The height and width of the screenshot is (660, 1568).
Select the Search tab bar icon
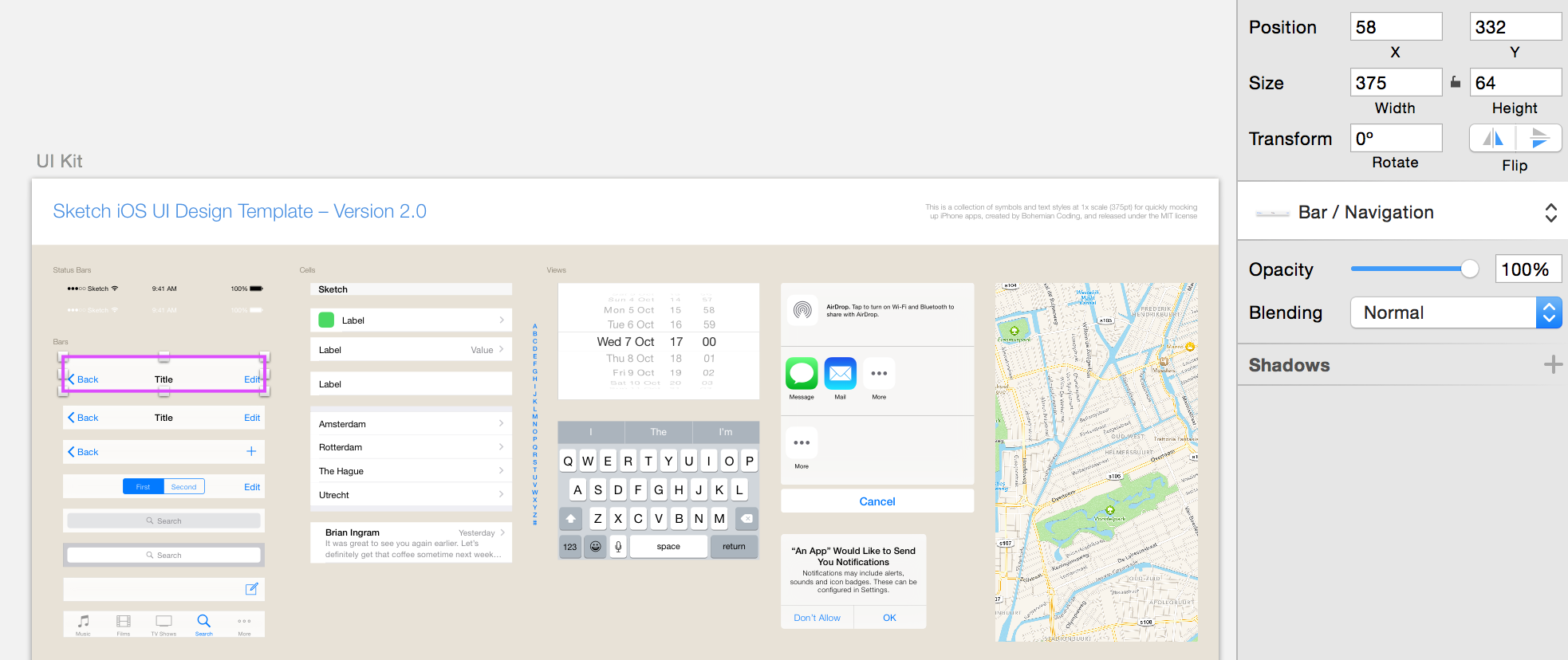tap(204, 624)
